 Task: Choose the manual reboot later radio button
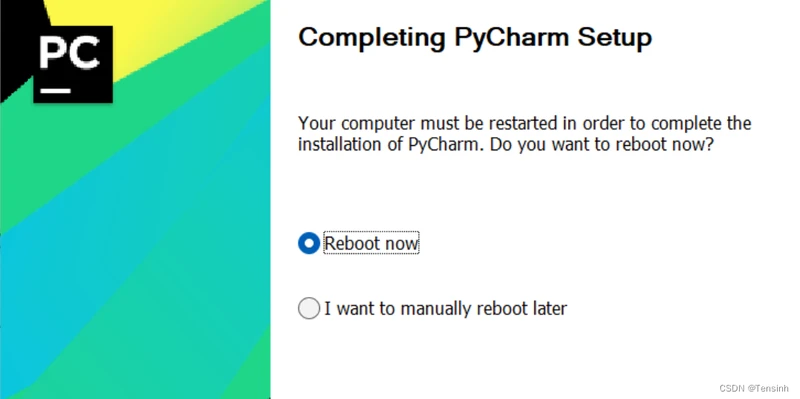pos(309,309)
